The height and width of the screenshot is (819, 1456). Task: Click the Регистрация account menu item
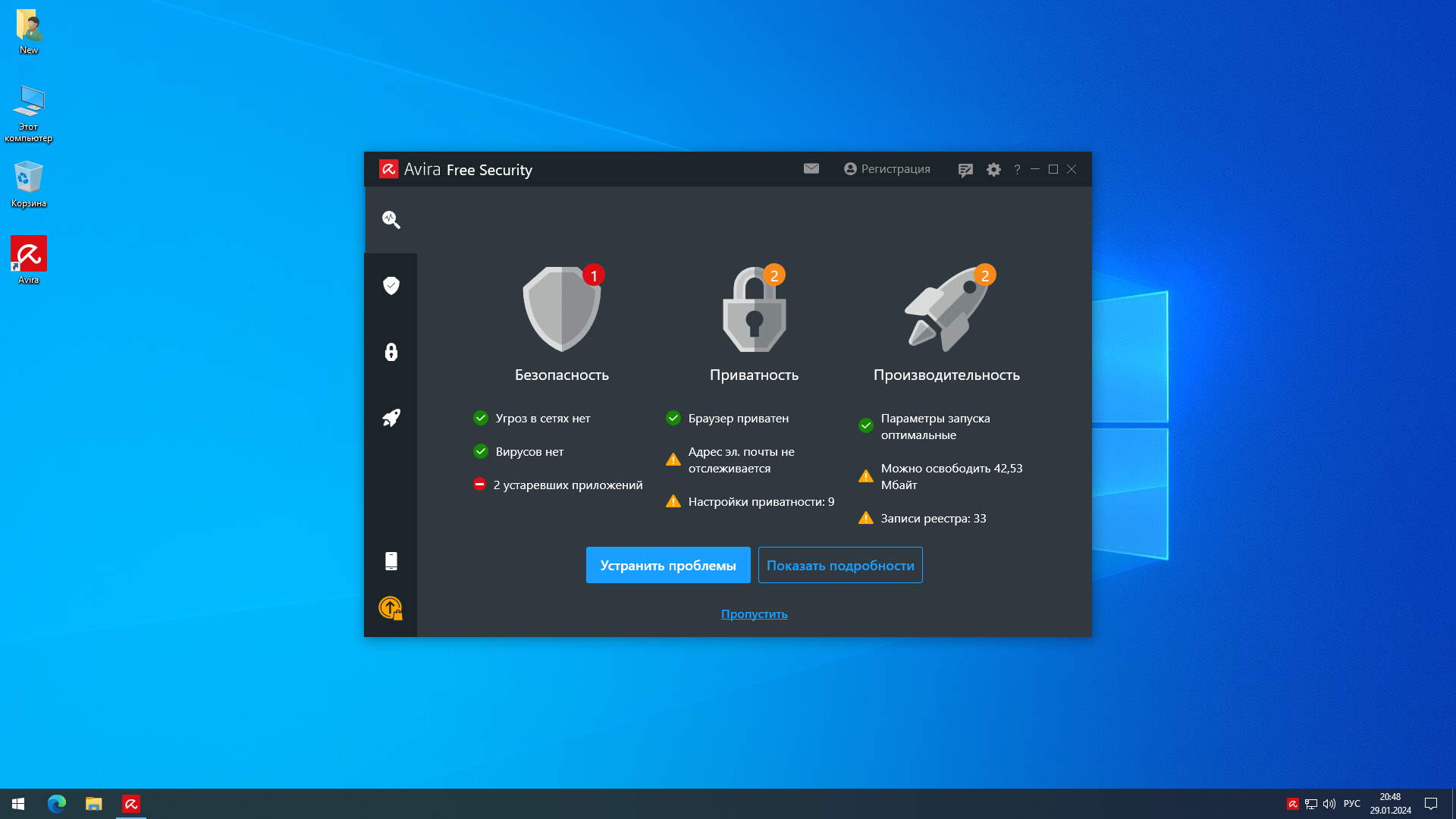(x=887, y=169)
